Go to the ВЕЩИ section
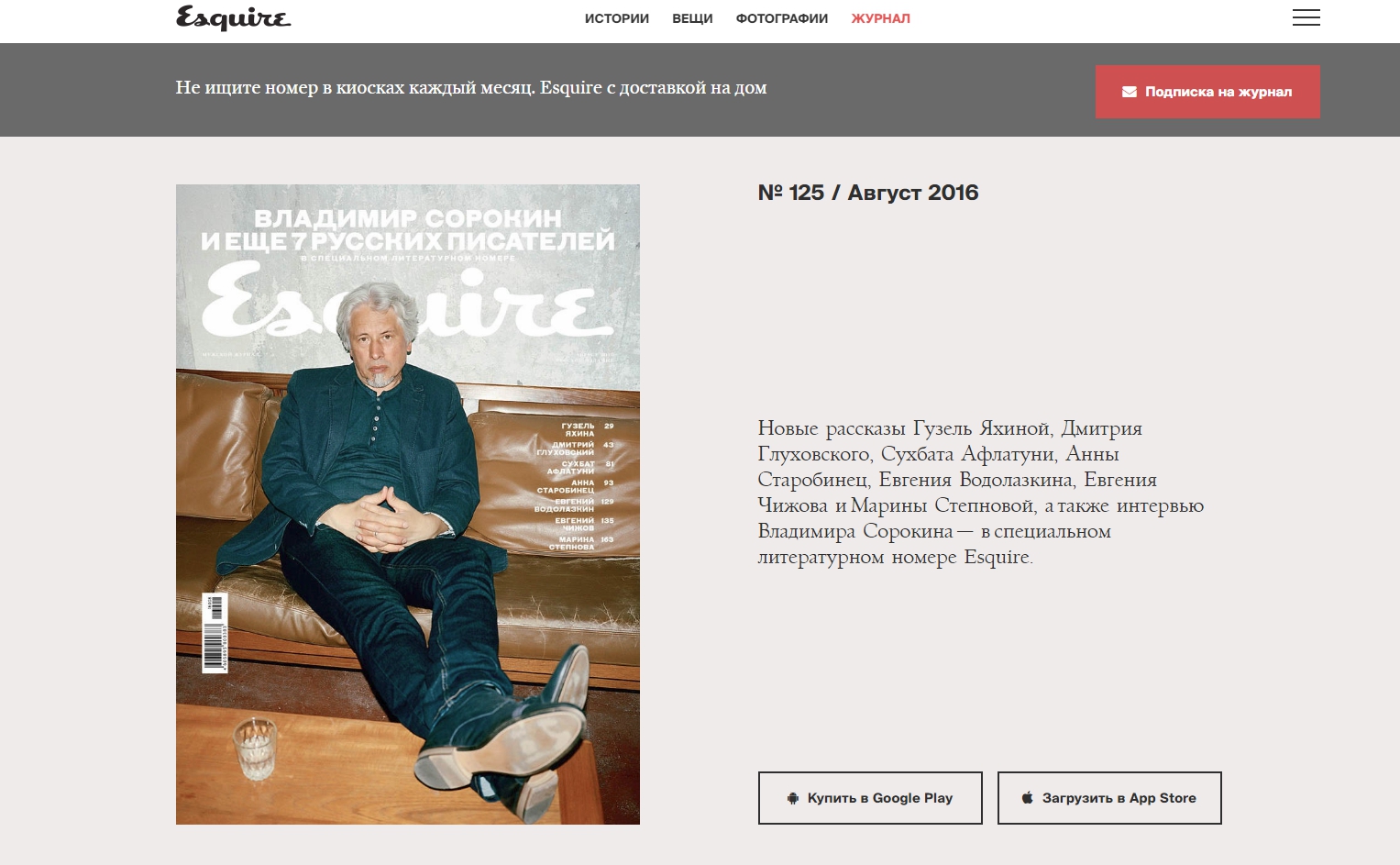Image resolution: width=1400 pixels, height=865 pixels. coord(692,18)
